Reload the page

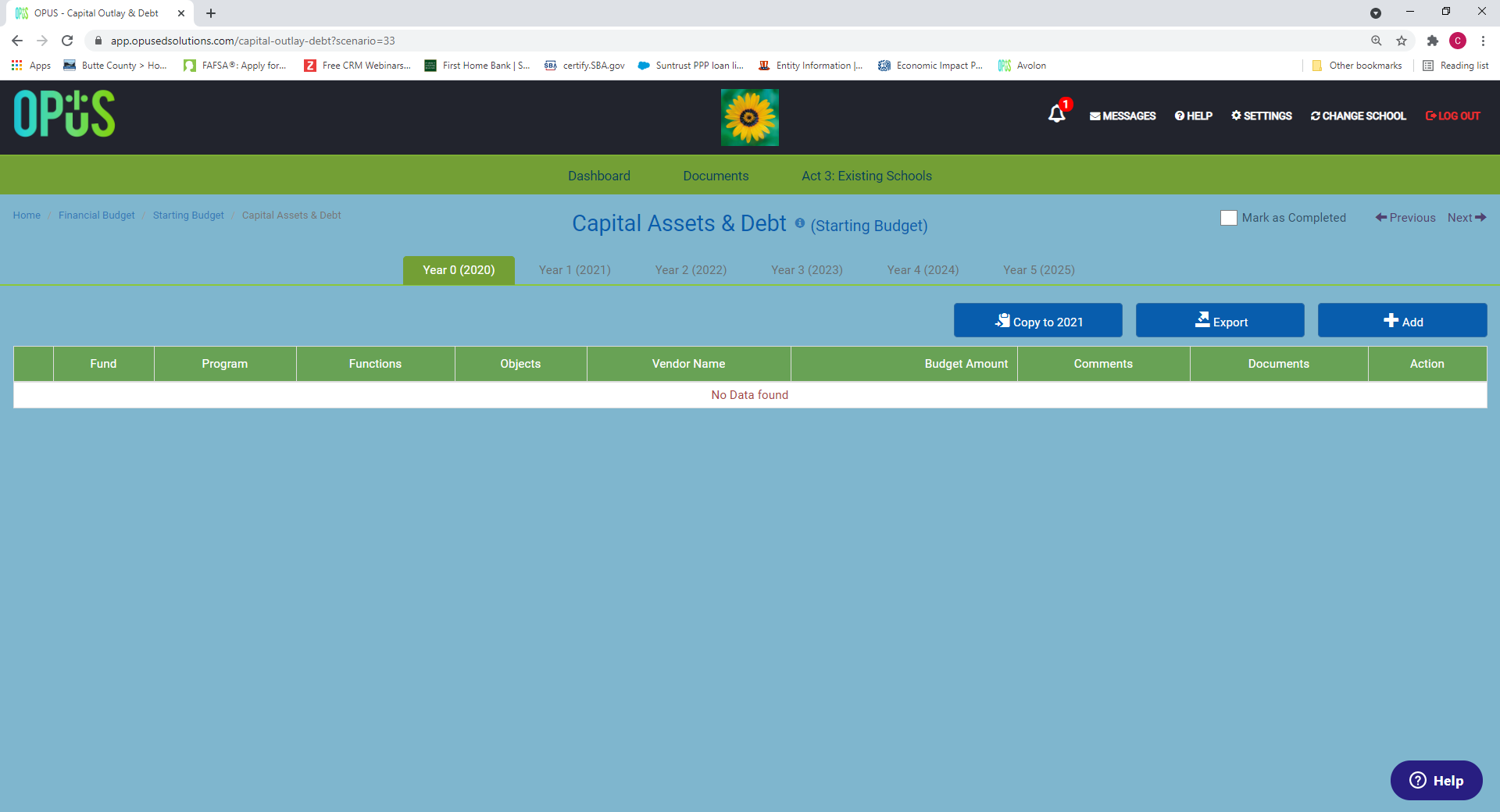(67, 41)
